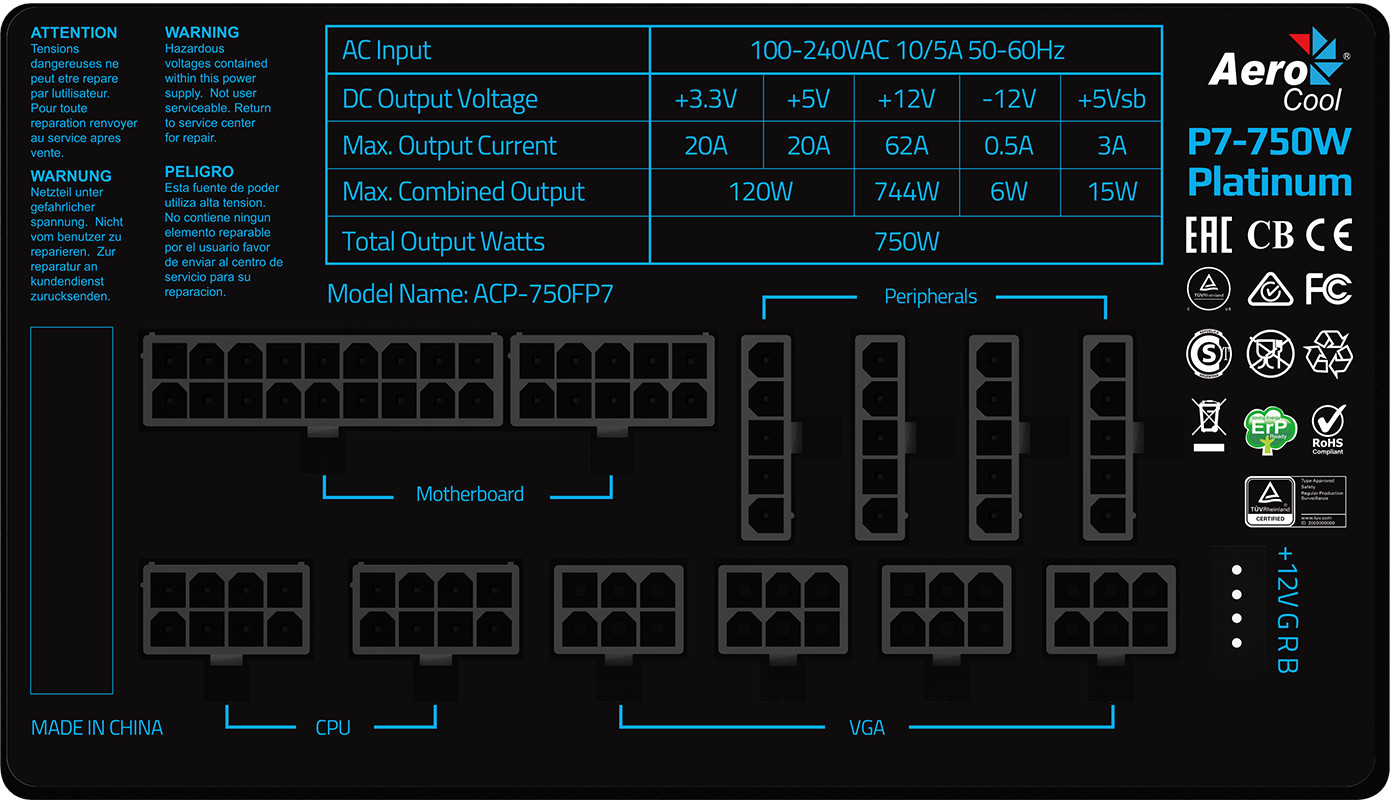Select the -12V voltage cell

[x=1009, y=99]
